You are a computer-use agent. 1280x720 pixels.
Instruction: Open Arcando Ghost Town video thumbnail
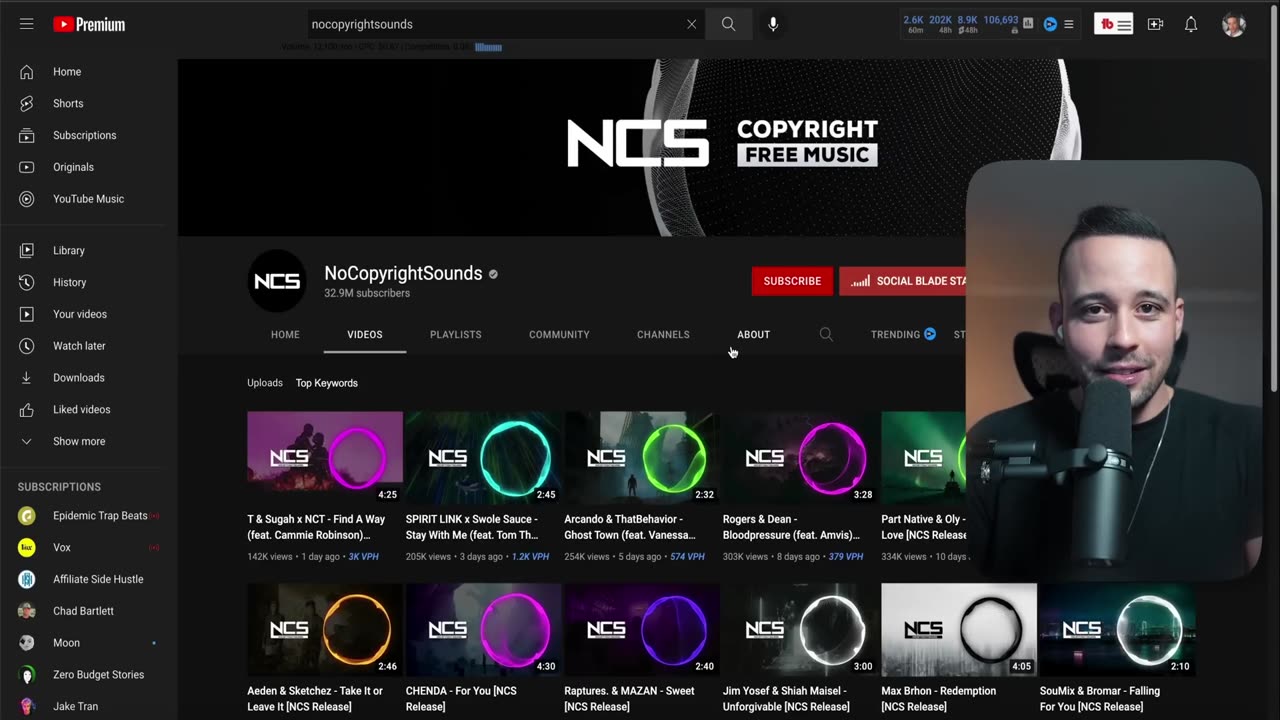pos(642,456)
